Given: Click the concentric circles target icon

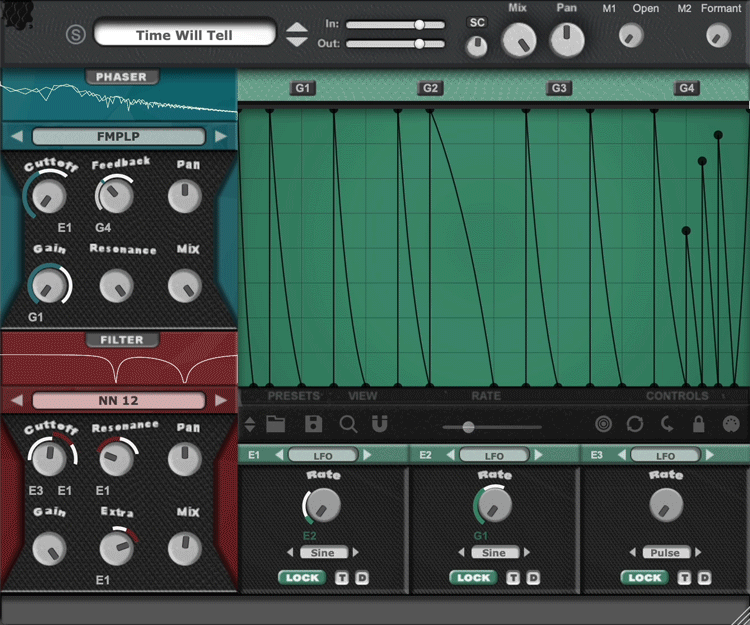Looking at the screenshot, I should click(602, 424).
